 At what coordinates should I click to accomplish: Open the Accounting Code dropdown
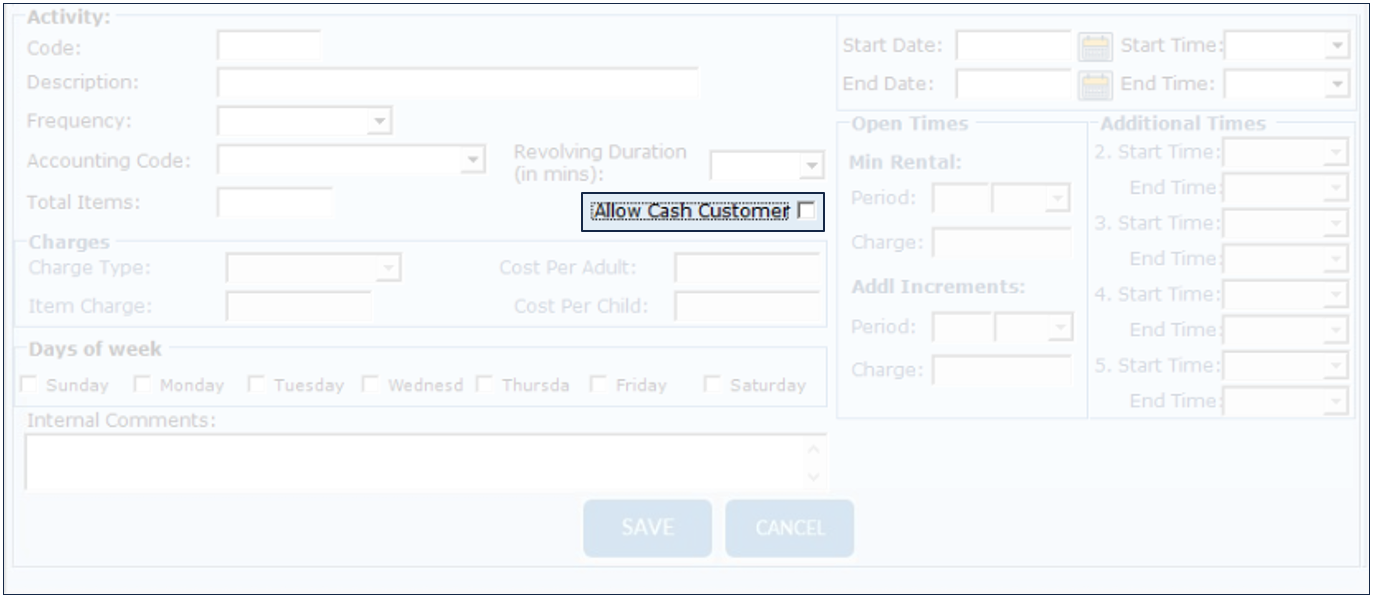pos(472,160)
